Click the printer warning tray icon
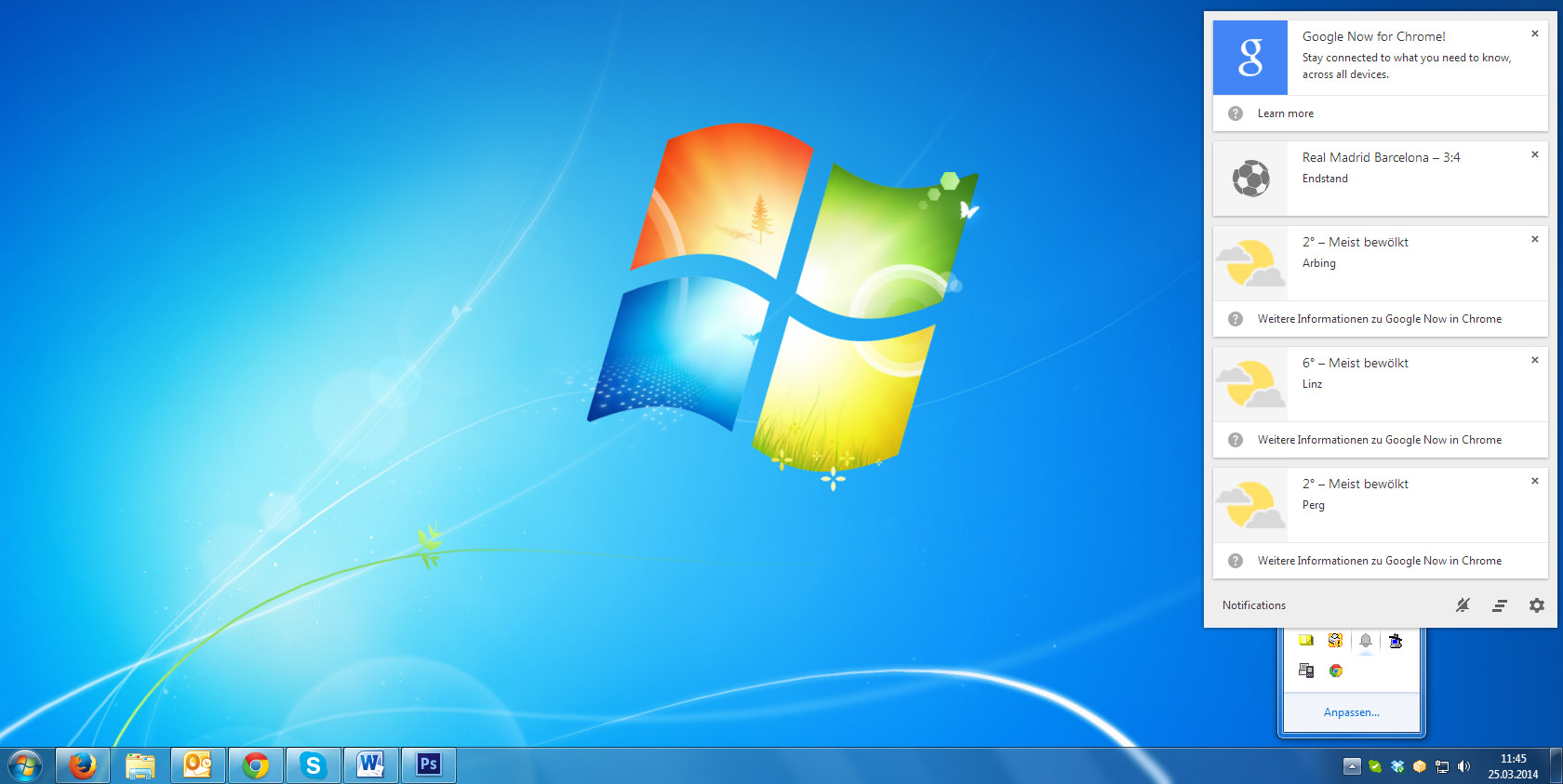This screenshot has width=1563, height=784. pos(1336,640)
